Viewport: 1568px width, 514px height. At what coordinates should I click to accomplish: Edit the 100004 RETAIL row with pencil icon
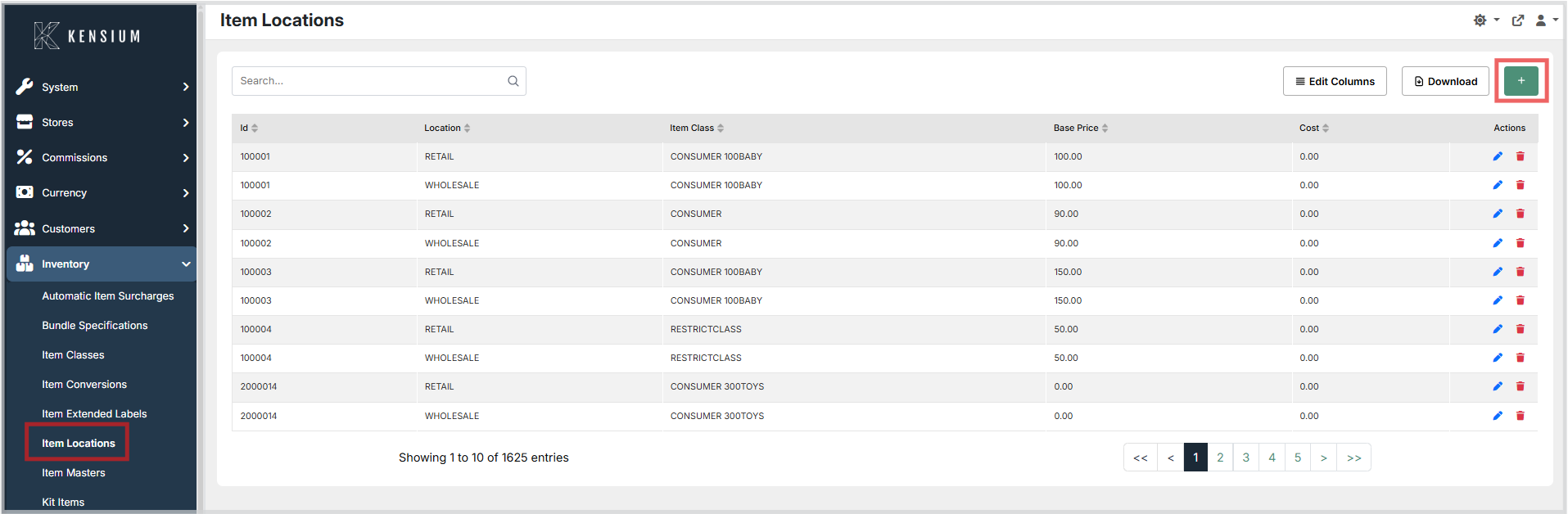1498,329
